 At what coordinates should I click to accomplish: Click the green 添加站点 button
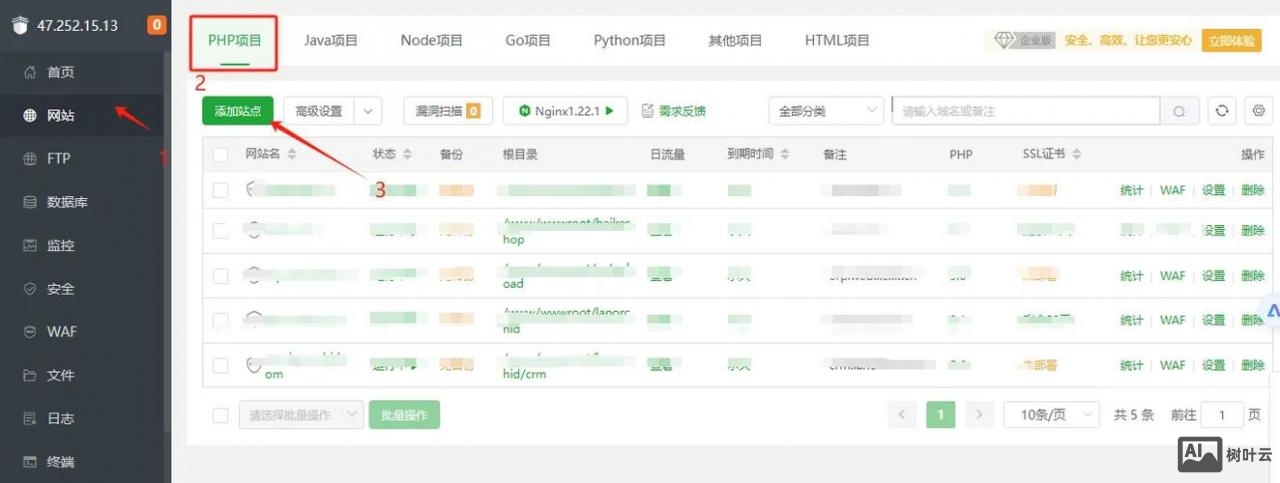tap(237, 111)
